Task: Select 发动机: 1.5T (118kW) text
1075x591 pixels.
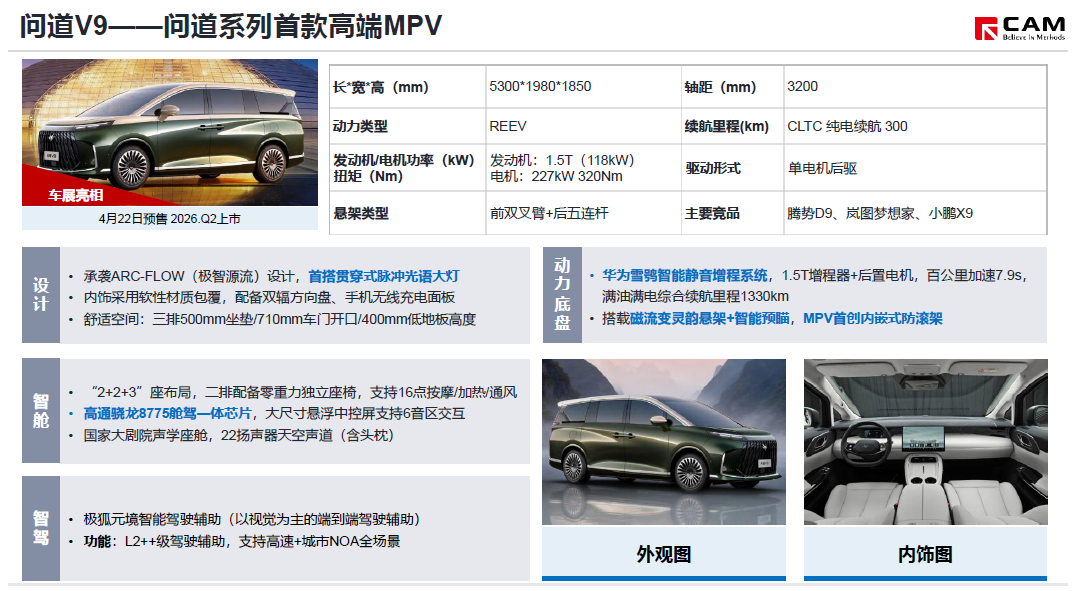Action: 562,160
